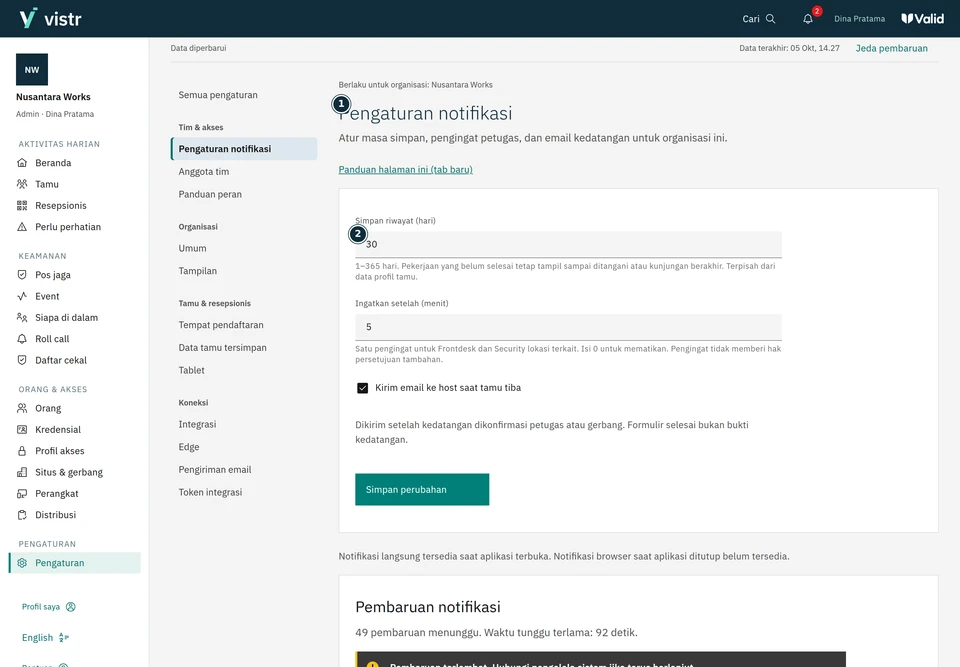Open Dina Pratama user menu
The width and height of the screenshot is (960, 667).
pos(859,19)
